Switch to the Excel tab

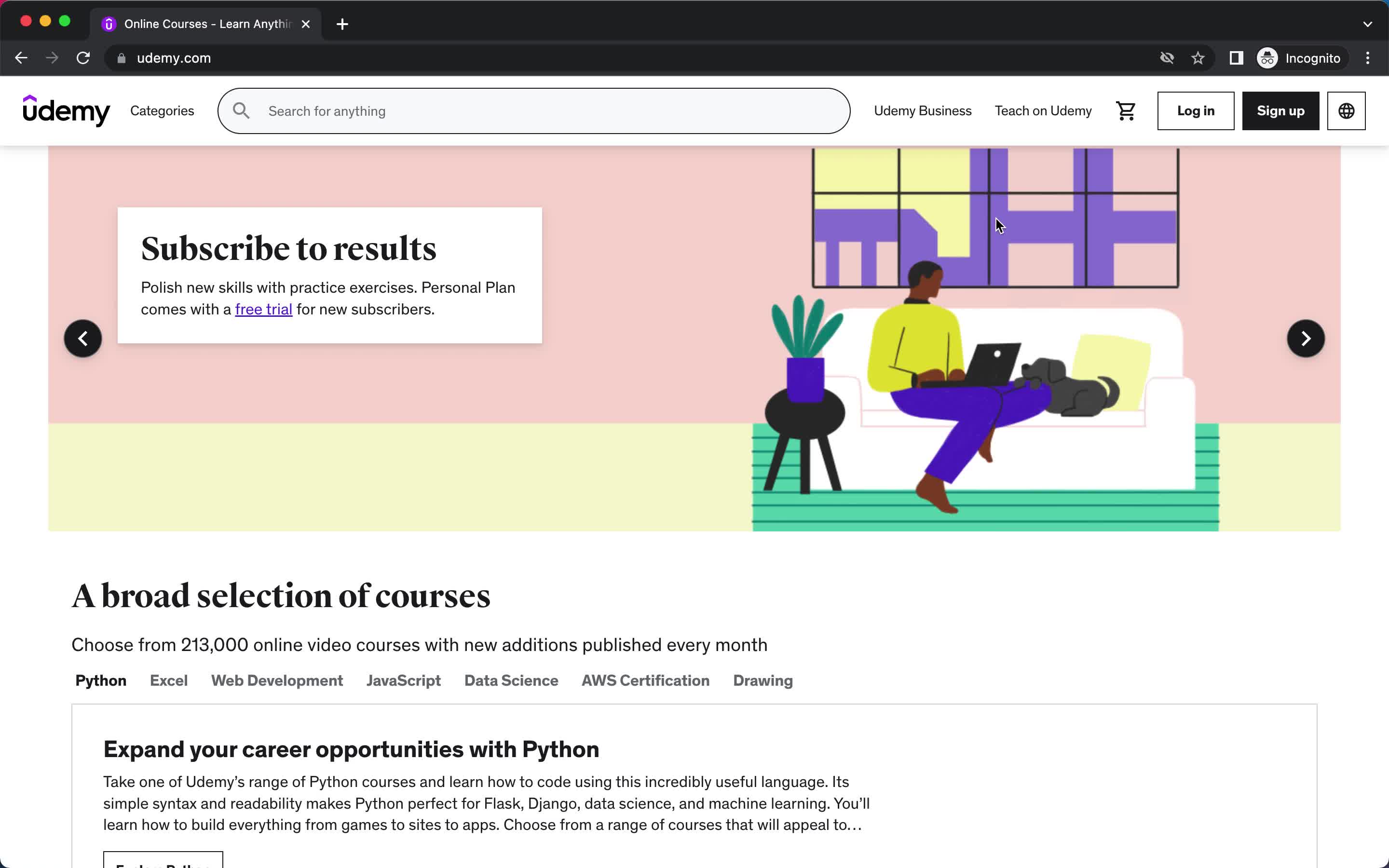pyautogui.click(x=169, y=680)
